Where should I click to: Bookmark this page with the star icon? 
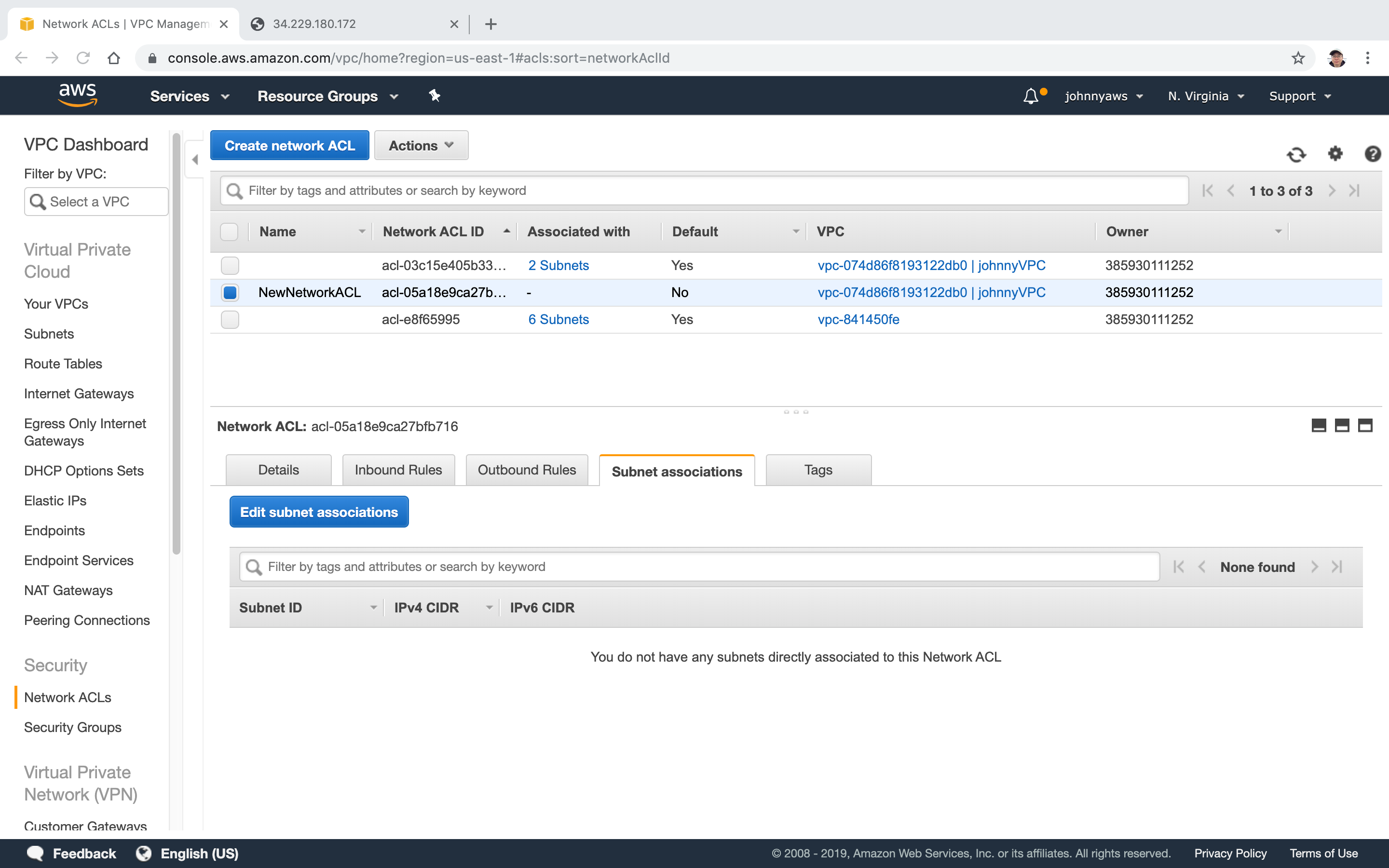pos(1298,58)
